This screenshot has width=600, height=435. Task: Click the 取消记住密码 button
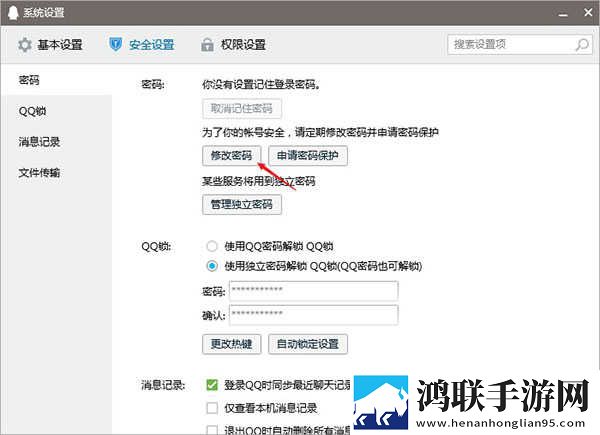point(242,109)
